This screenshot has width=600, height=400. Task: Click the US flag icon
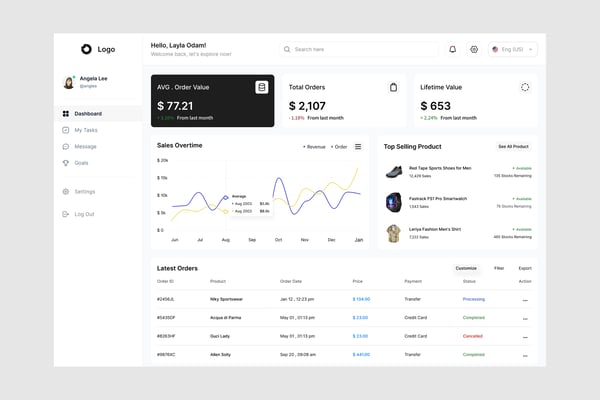tap(495, 49)
